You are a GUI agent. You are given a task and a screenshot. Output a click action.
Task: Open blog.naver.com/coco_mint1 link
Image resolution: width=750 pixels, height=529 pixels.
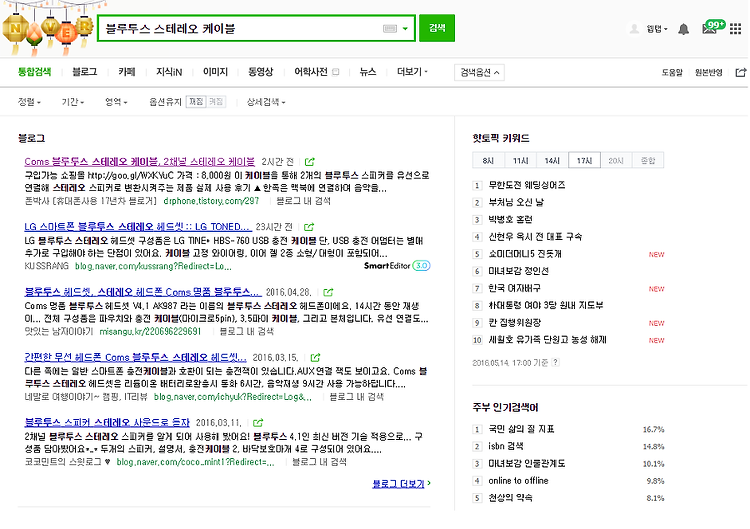point(196,462)
